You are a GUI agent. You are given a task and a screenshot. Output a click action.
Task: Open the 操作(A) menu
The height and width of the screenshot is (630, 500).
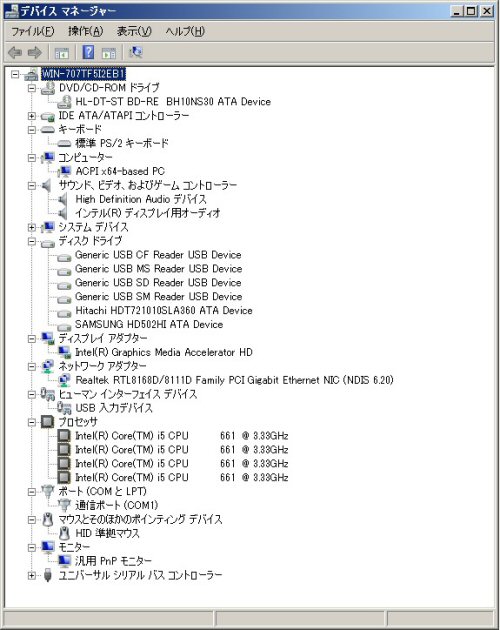[85, 31]
